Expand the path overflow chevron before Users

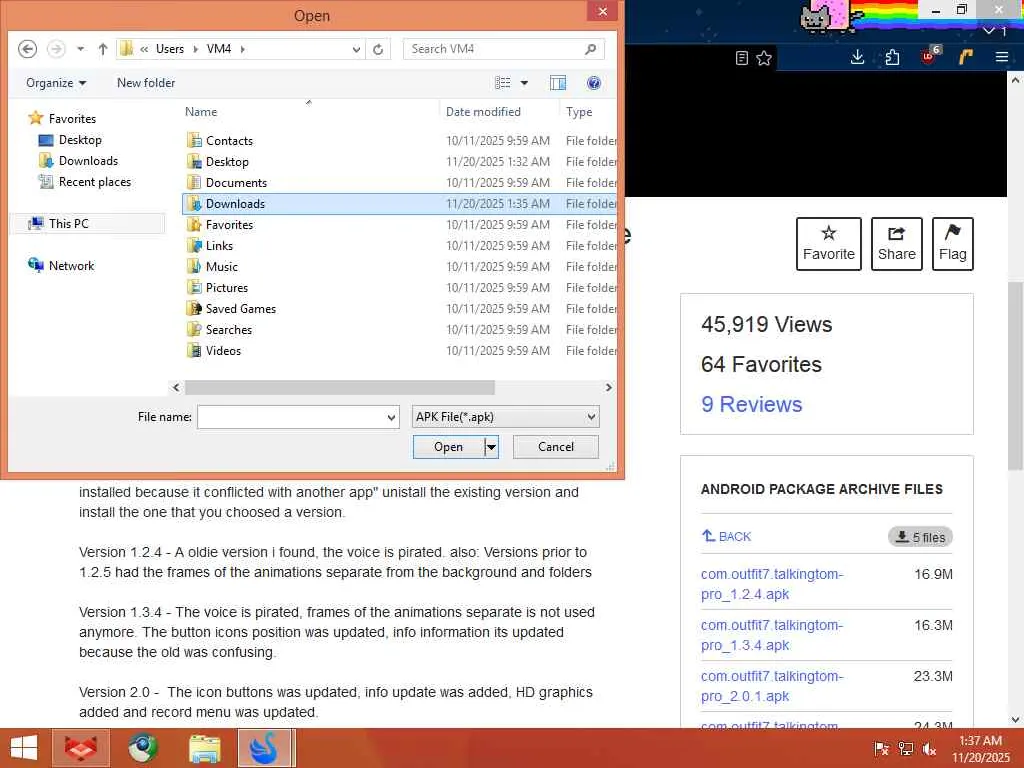pyautogui.click(x=144, y=49)
